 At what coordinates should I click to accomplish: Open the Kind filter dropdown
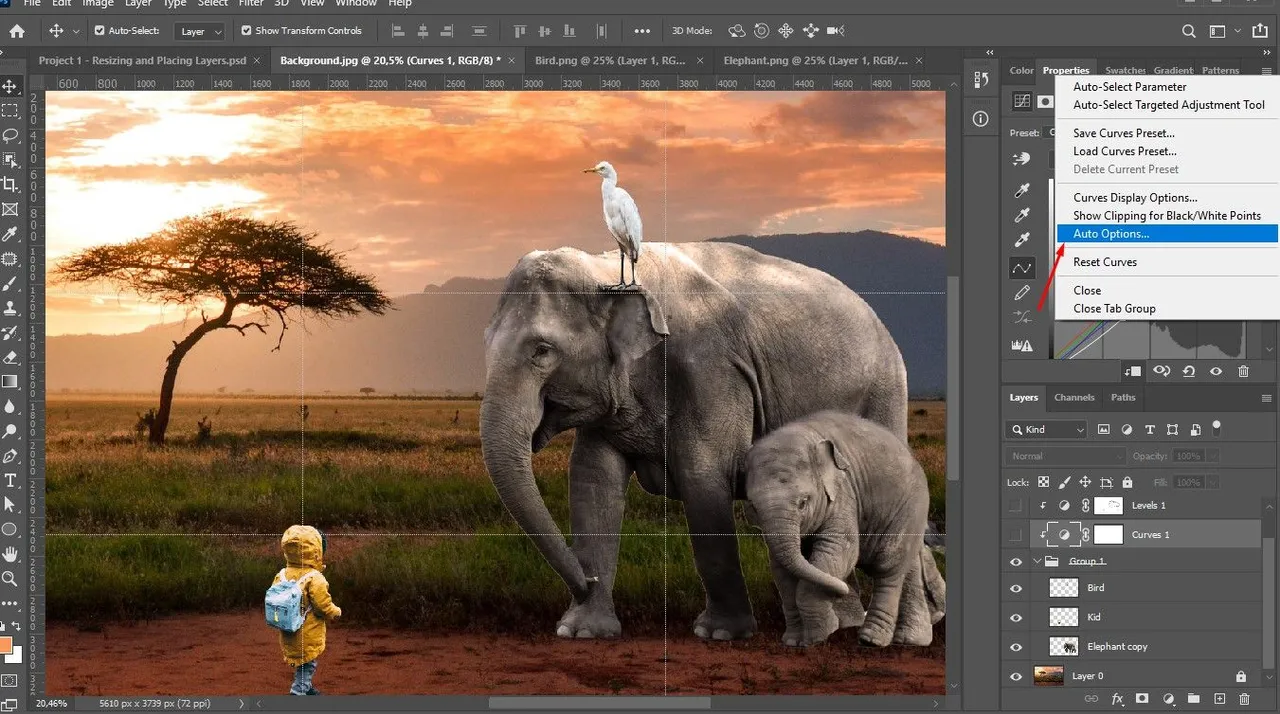(1047, 429)
